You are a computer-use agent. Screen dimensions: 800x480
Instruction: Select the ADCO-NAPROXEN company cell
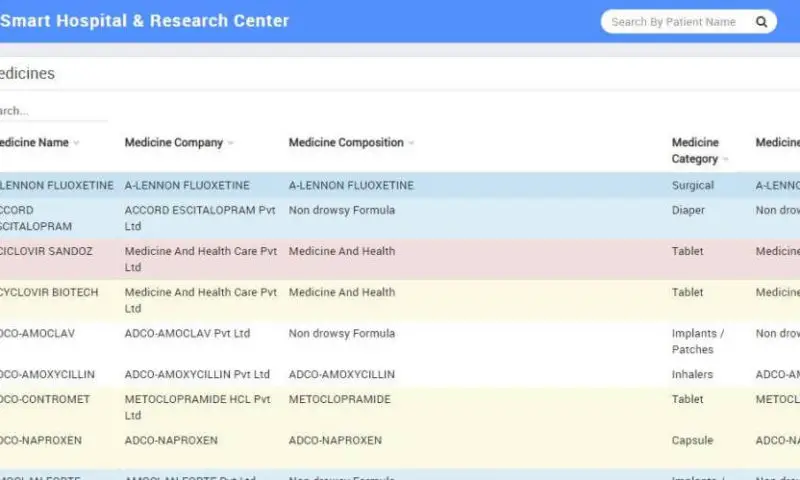pos(171,440)
